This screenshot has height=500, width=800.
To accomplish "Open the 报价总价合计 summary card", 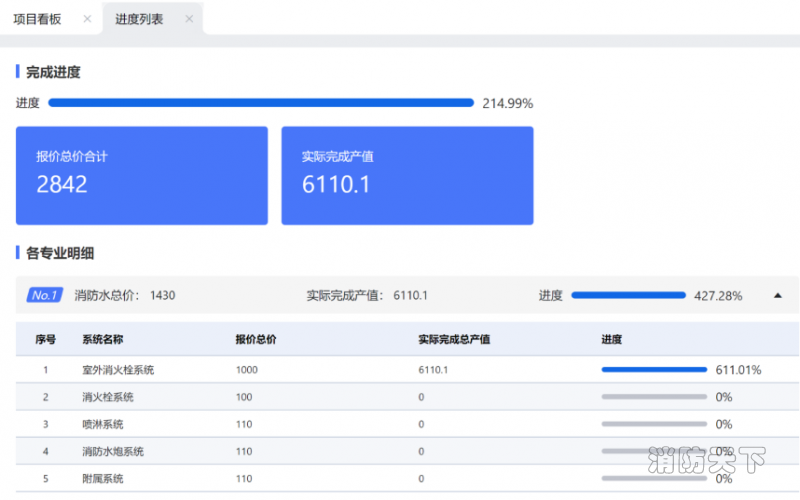I will 141,175.
